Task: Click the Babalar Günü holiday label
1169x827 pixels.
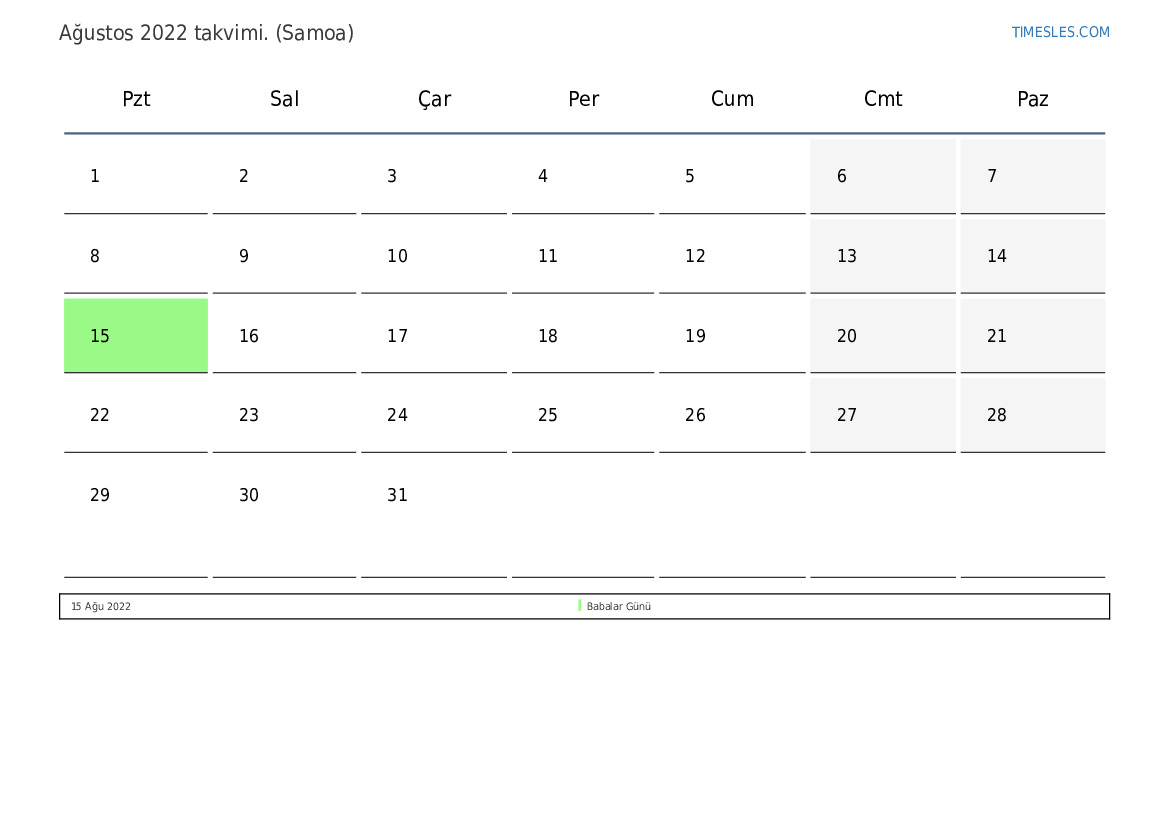Action: coord(619,607)
